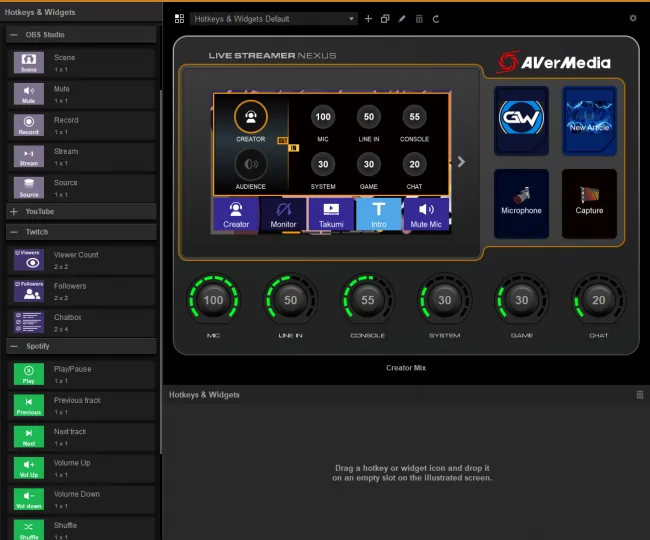This screenshot has width=650, height=540.
Task: Select the Twitch Chatbox widget icon
Action: coord(29,322)
